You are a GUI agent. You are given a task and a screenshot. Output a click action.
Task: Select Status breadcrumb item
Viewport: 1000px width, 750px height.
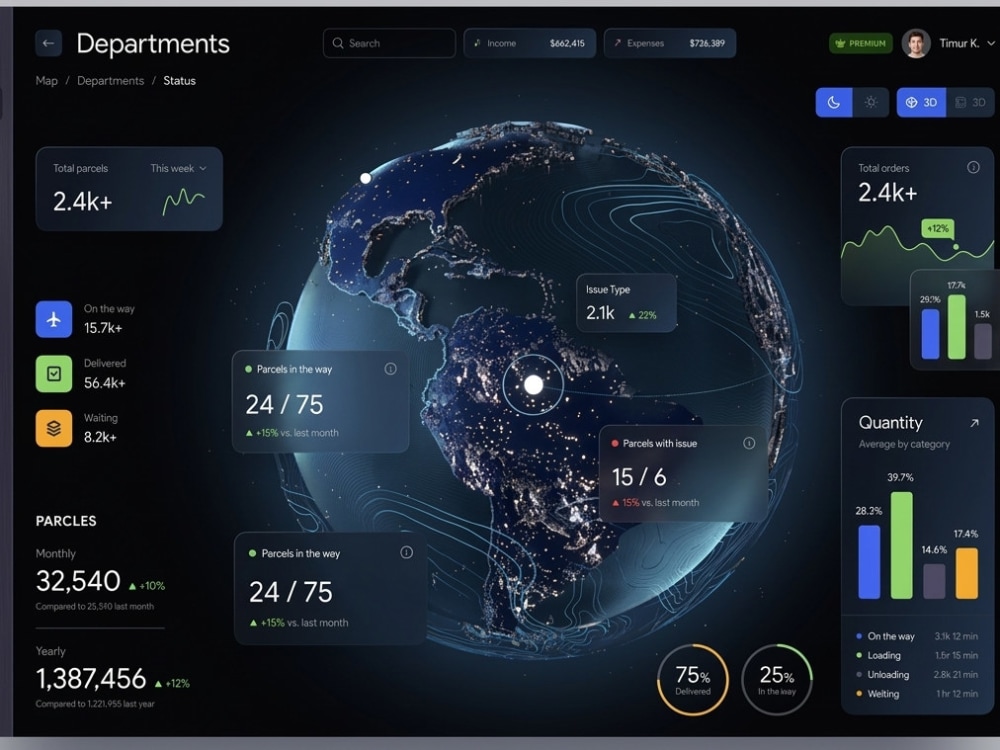click(x=179, y=80)
